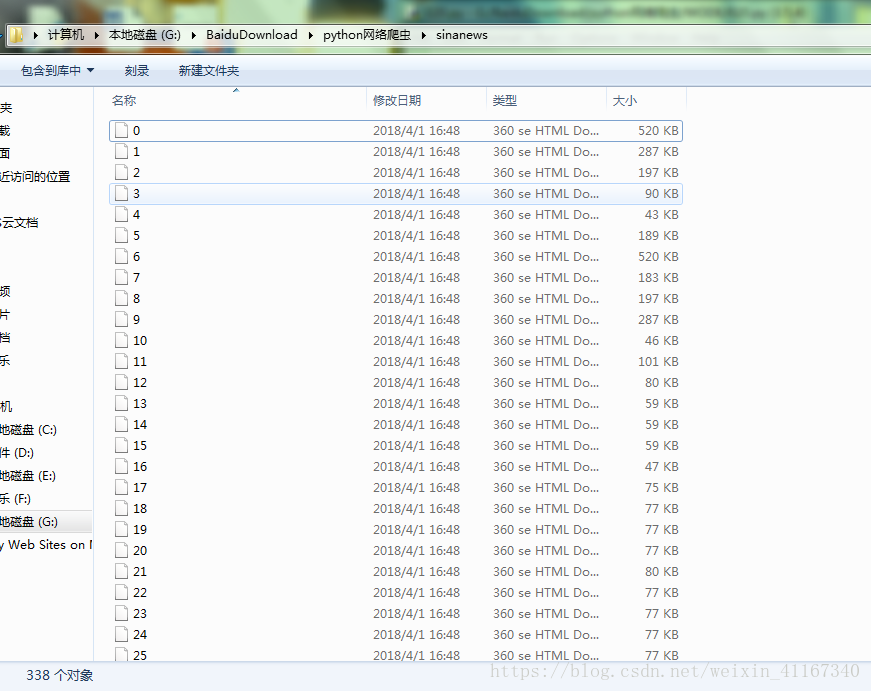Expand arrow after BaiduDownload breadcrumb
The height and width of the screenshot is (691, 871).
coord(311,35)
